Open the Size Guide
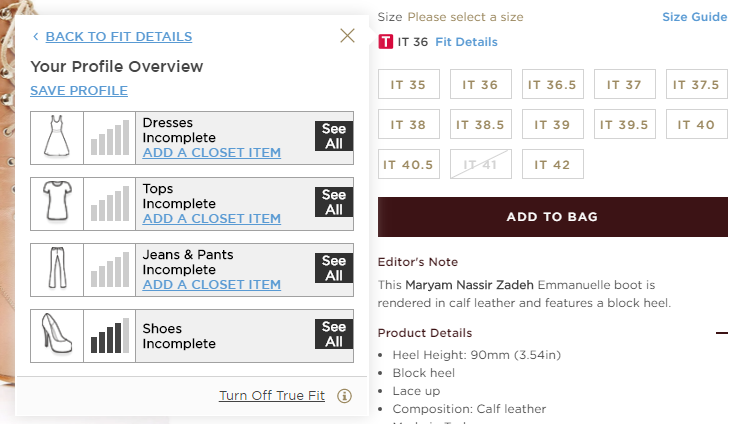Image resolution: width=745 pixels, height=424 pixels. pos(694,17)
